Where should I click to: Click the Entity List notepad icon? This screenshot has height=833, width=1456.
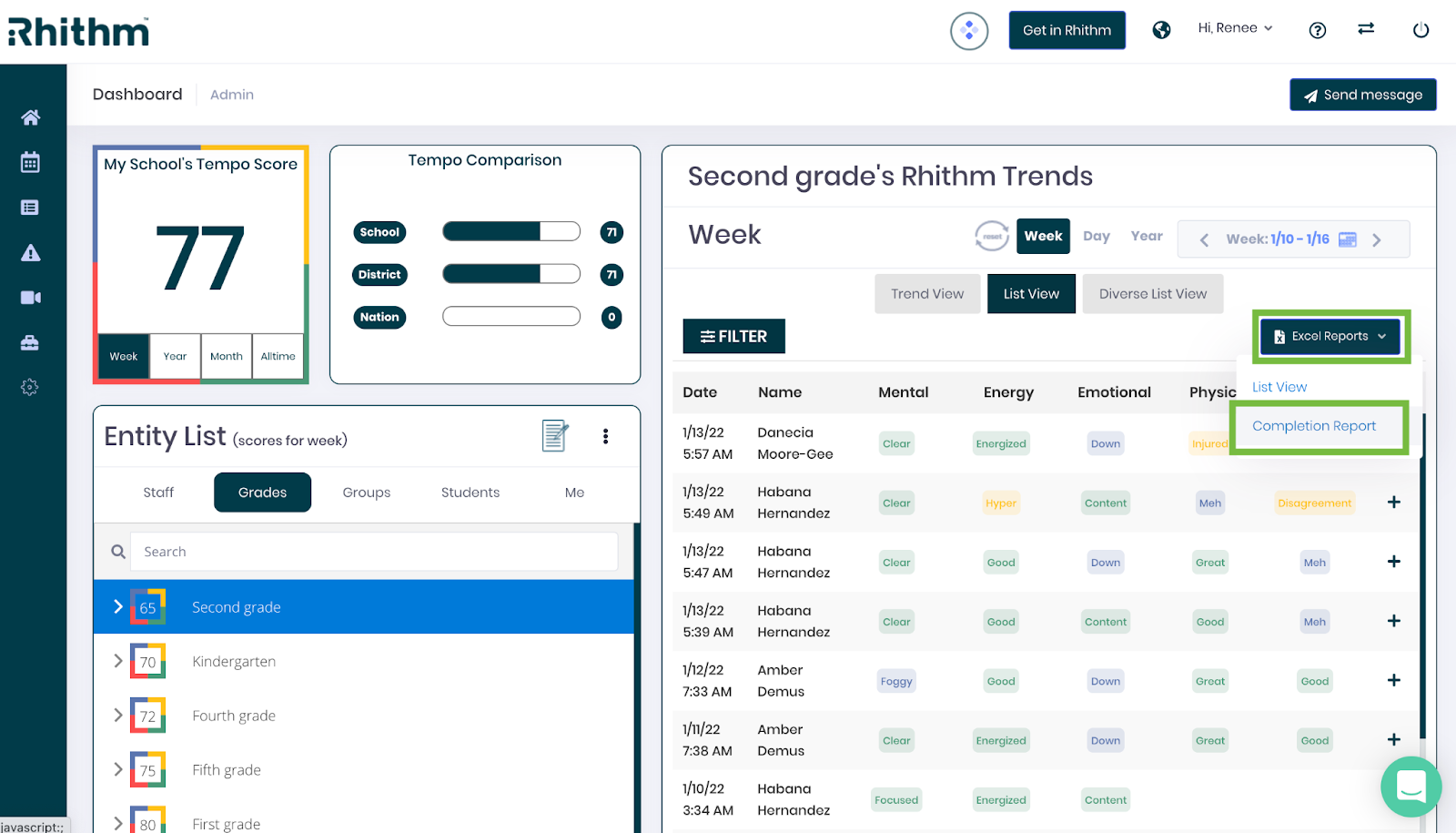(x=555, y=436)
